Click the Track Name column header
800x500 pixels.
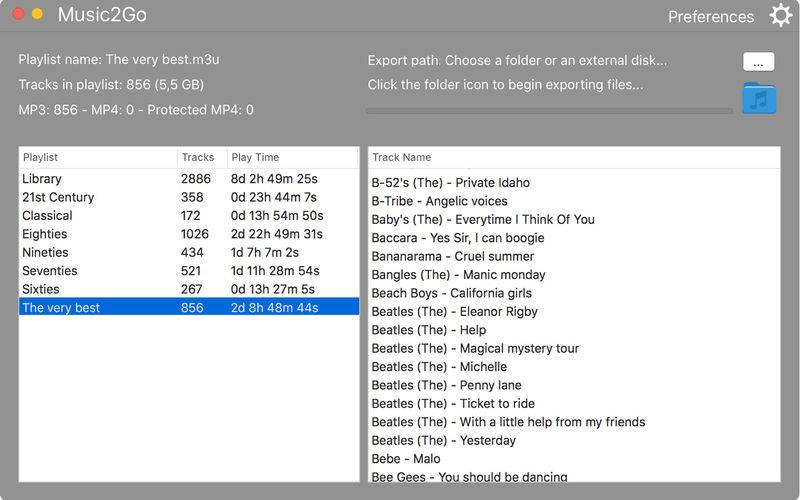574,157
